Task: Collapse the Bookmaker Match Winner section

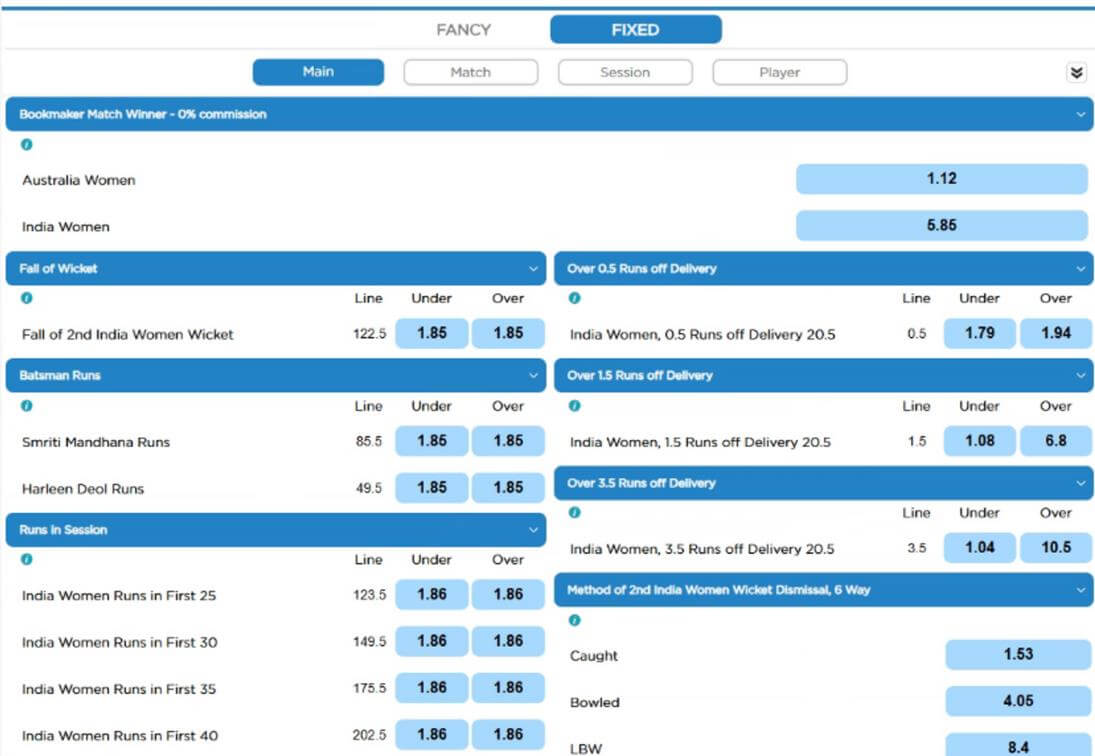Action: click(1078, 114)
